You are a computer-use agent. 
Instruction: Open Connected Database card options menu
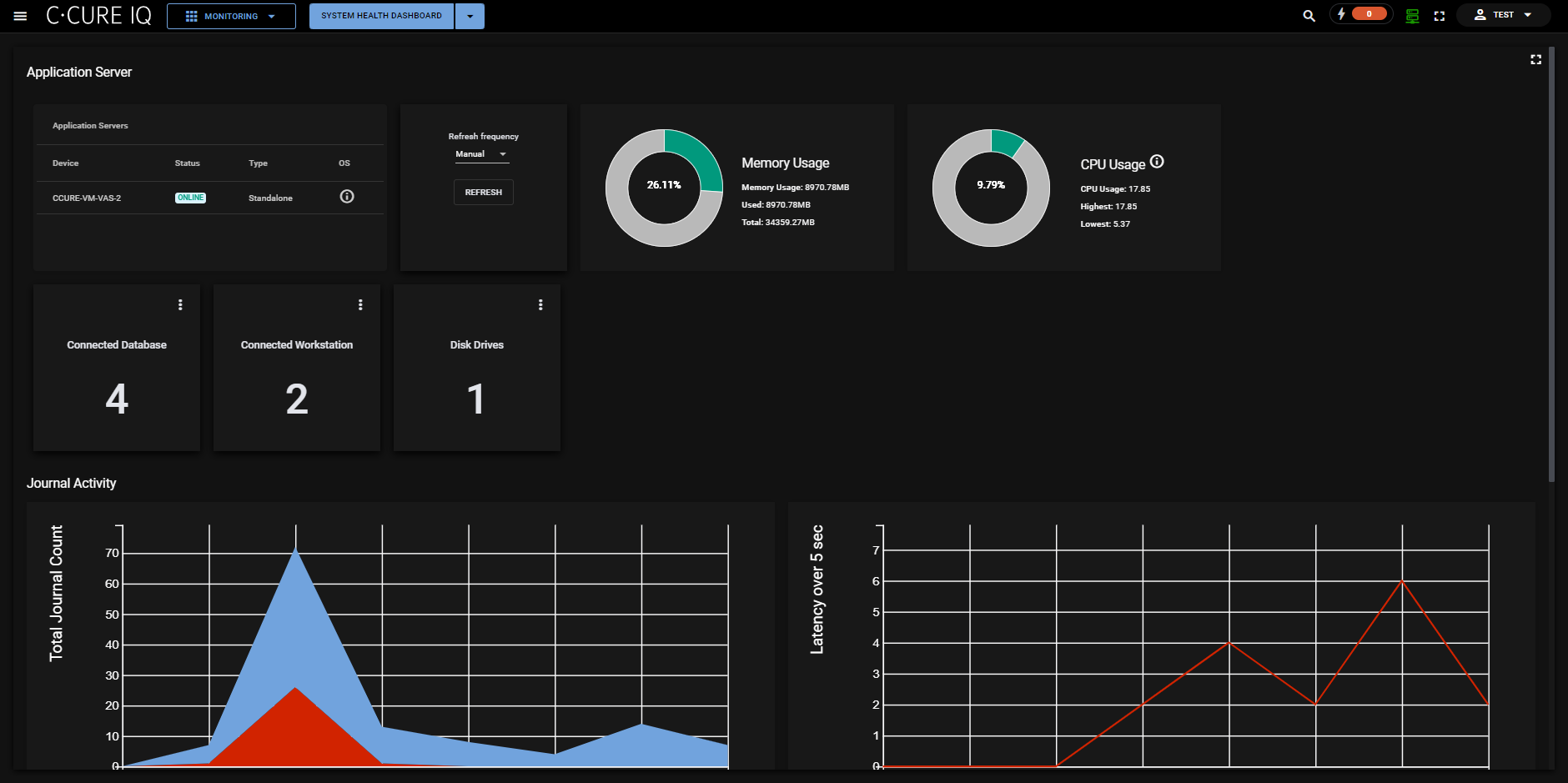pos(180,305)
